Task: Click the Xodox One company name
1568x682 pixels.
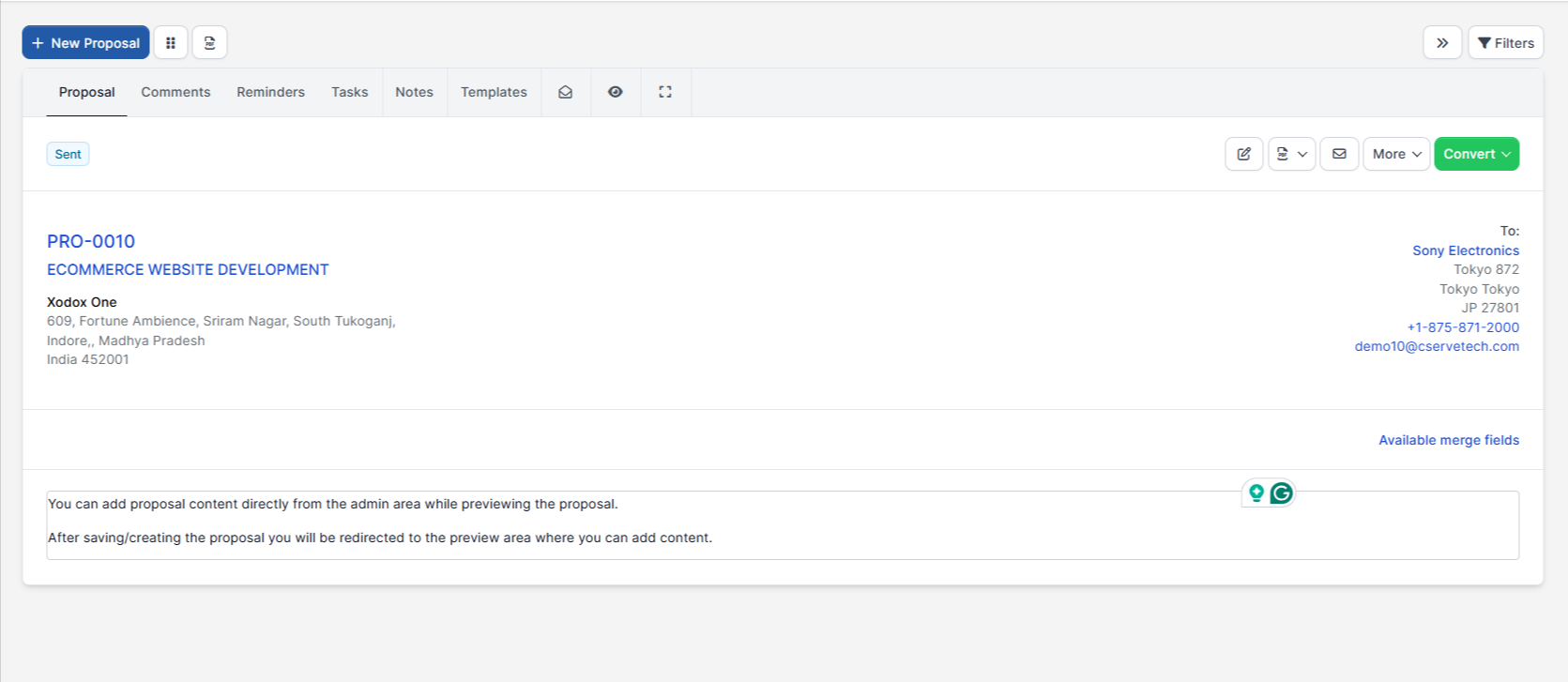Action: pyautogui.click(x=82, y=302)
